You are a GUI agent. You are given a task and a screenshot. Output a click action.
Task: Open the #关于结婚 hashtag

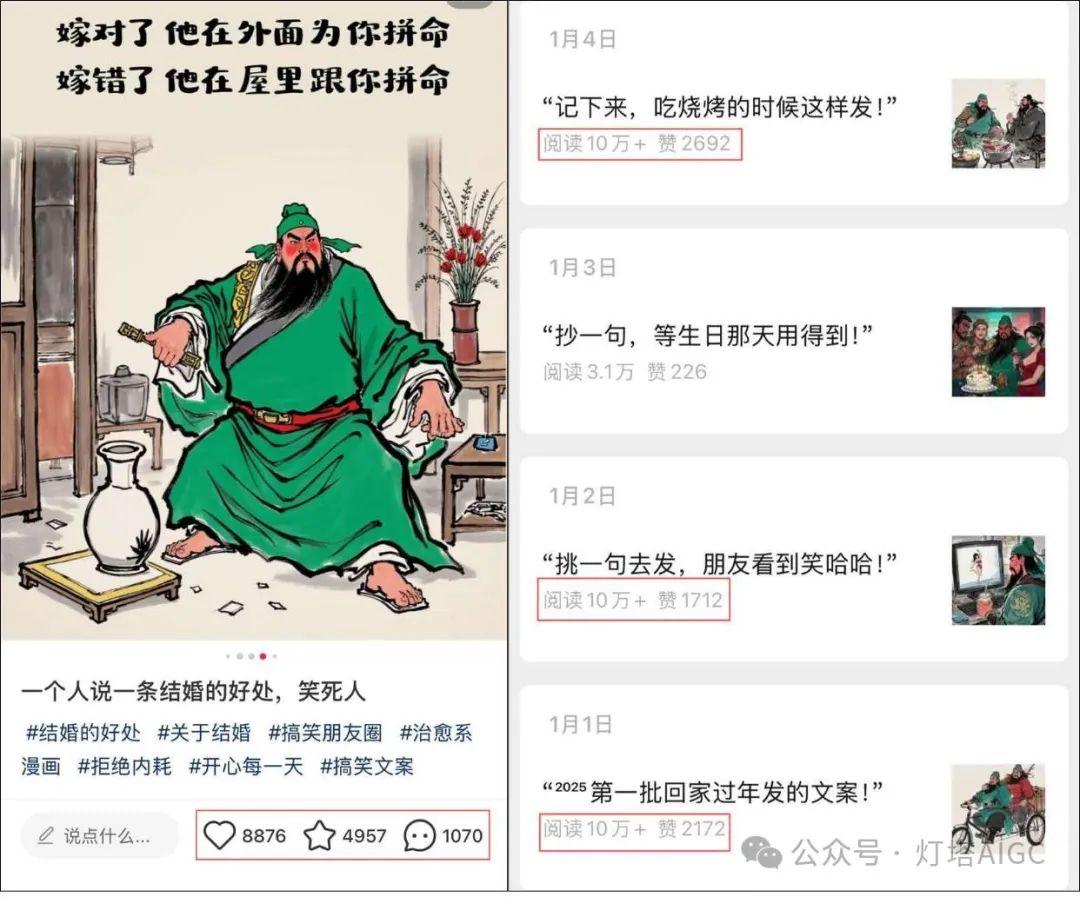click(x=204, y=732)
